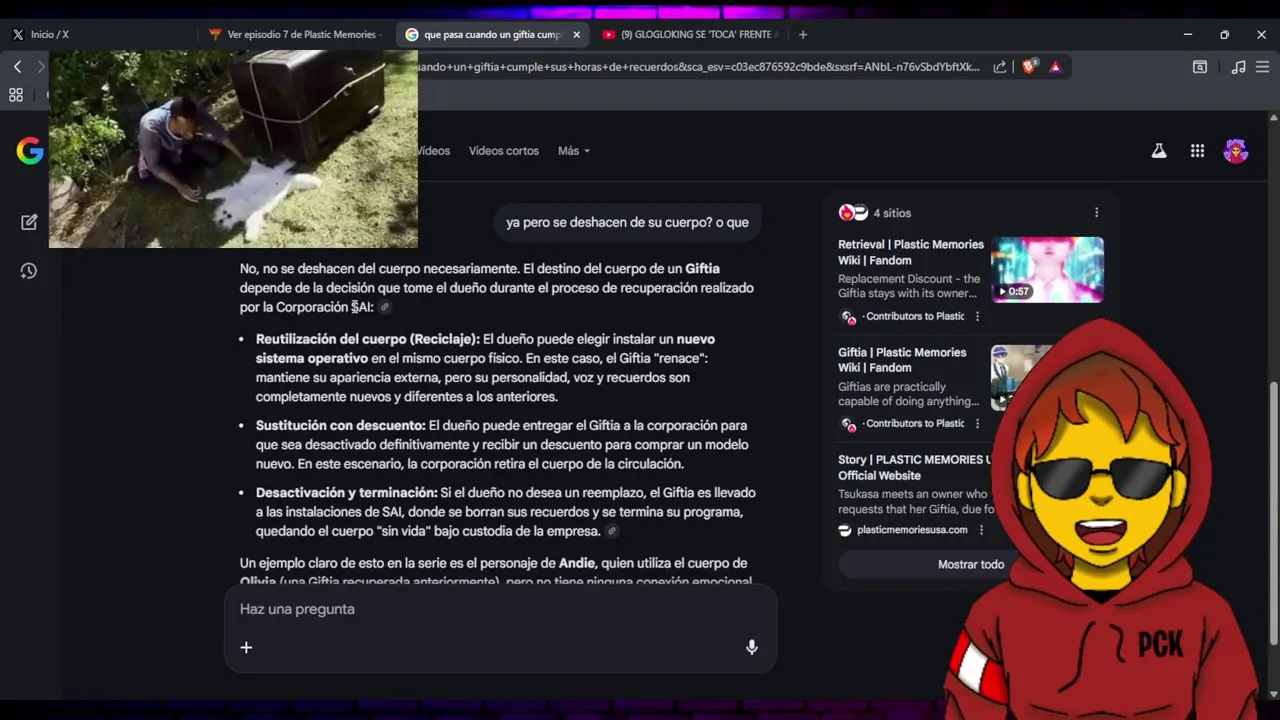Switch to the GLOGLOKING YouTube tab

tap(690, 34)
